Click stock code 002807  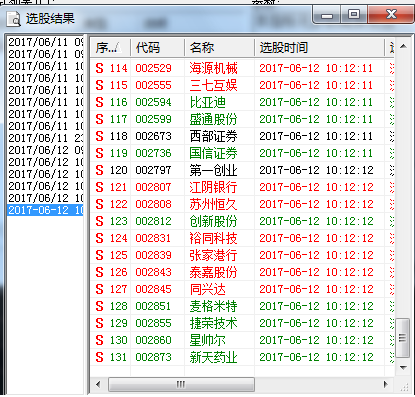click(x=153, y=187)
